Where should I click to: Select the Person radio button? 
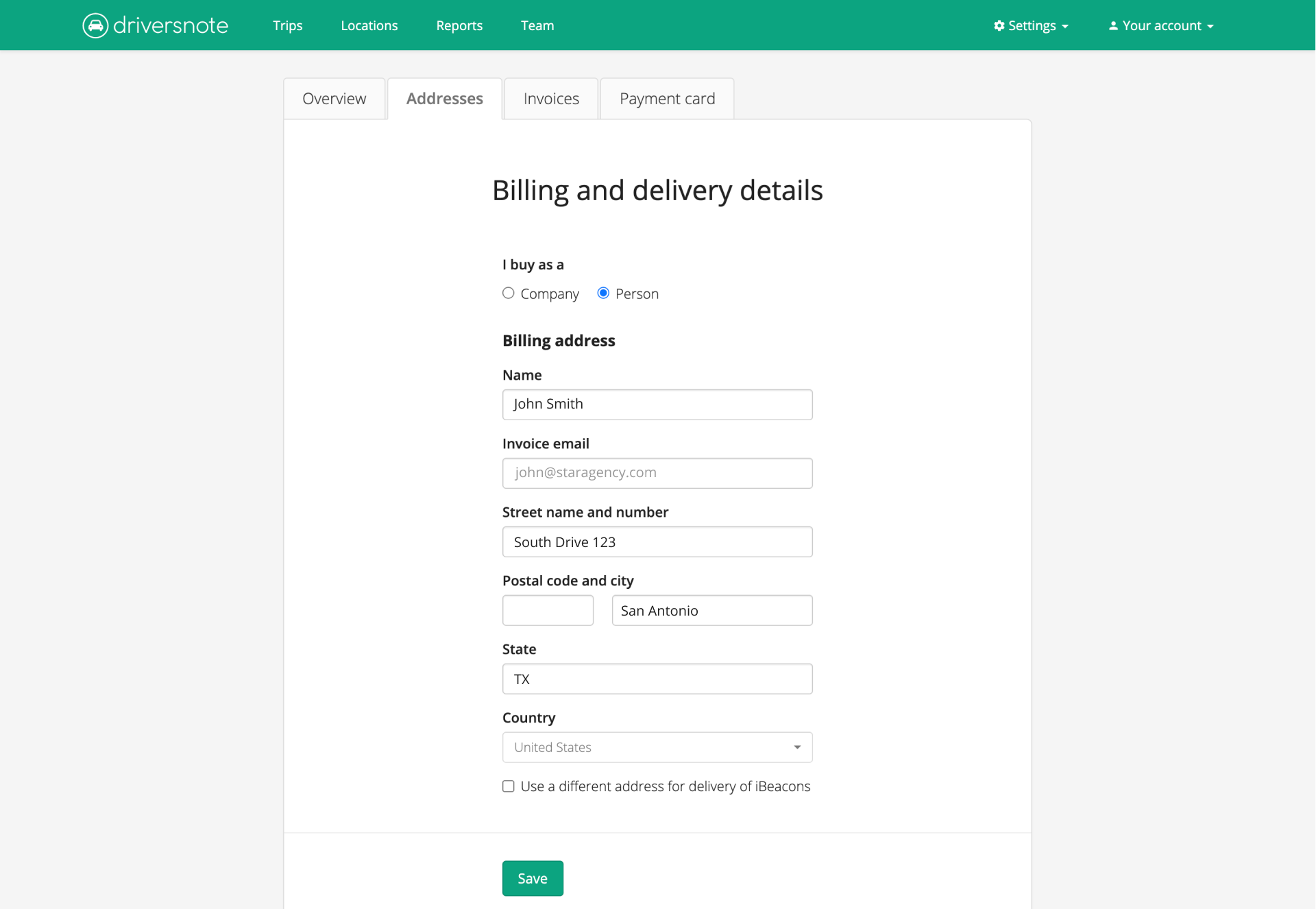(x=603, y=293)
